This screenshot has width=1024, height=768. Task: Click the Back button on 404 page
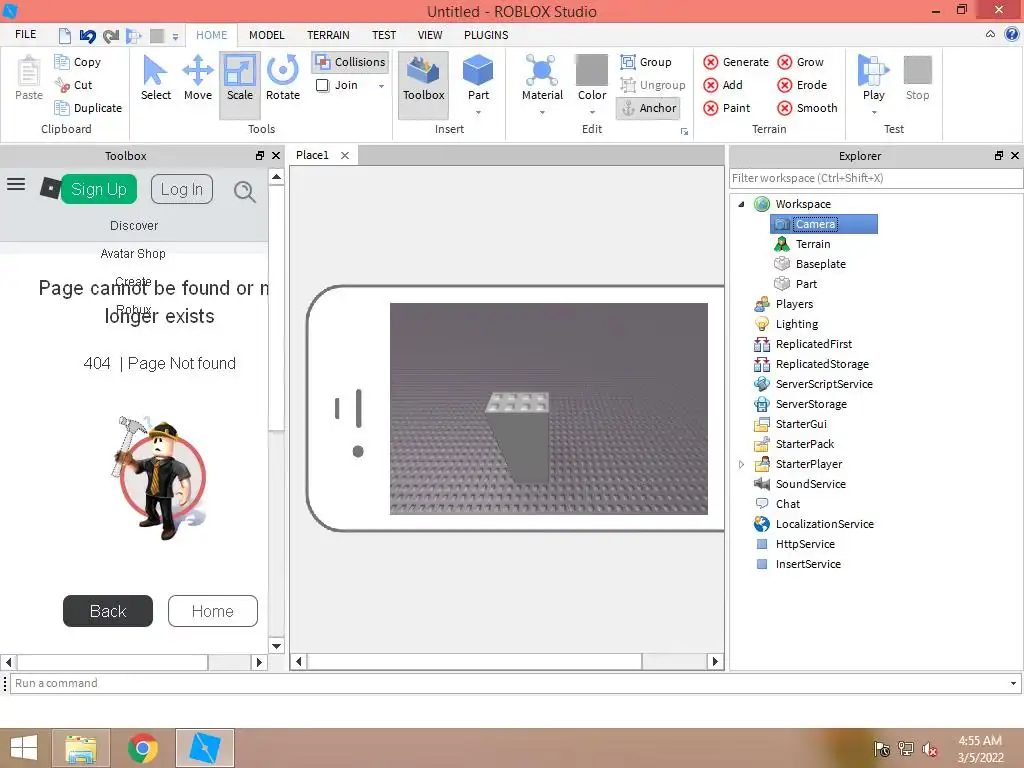click(108, 611)
